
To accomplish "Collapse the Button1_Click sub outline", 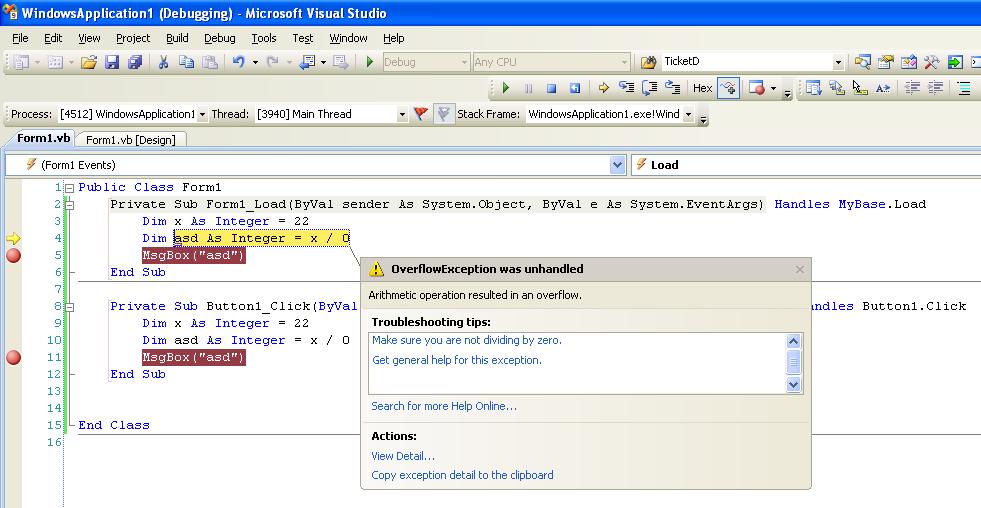I will [x=69, y=307].
